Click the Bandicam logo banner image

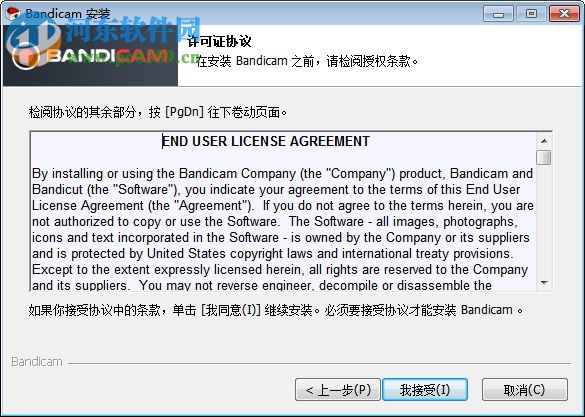90,56
